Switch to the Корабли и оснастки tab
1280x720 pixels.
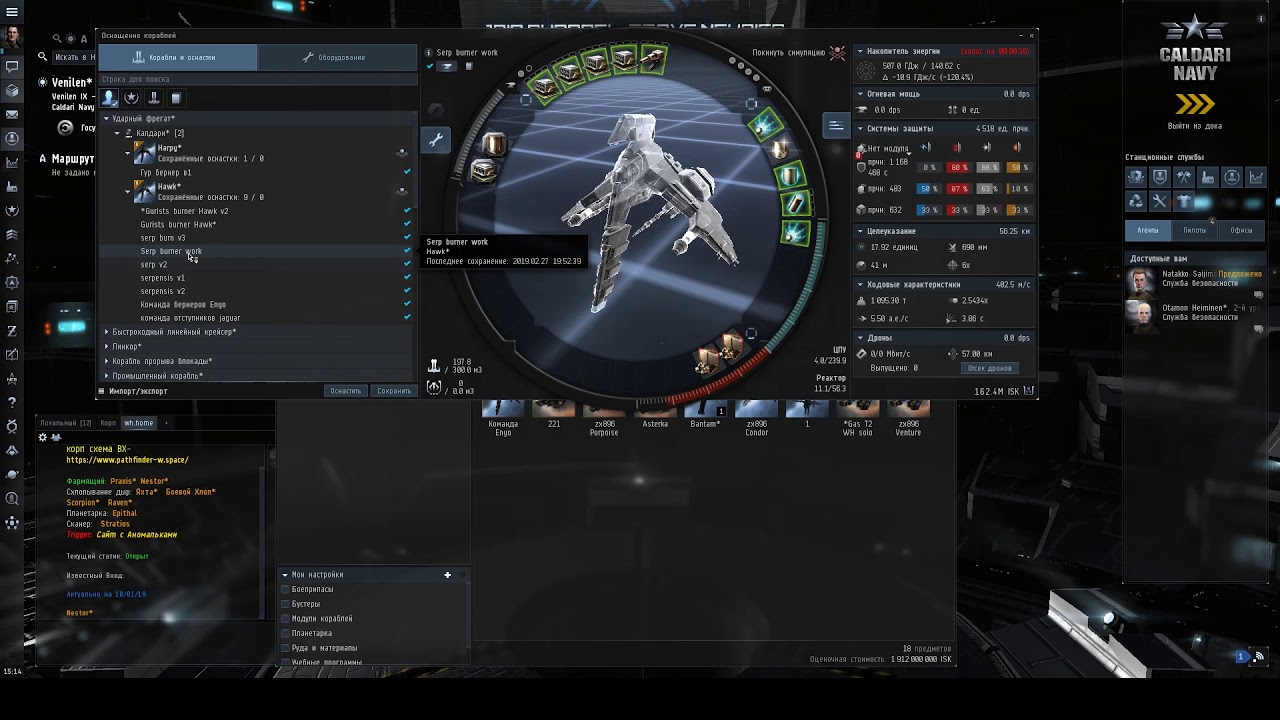177,57
